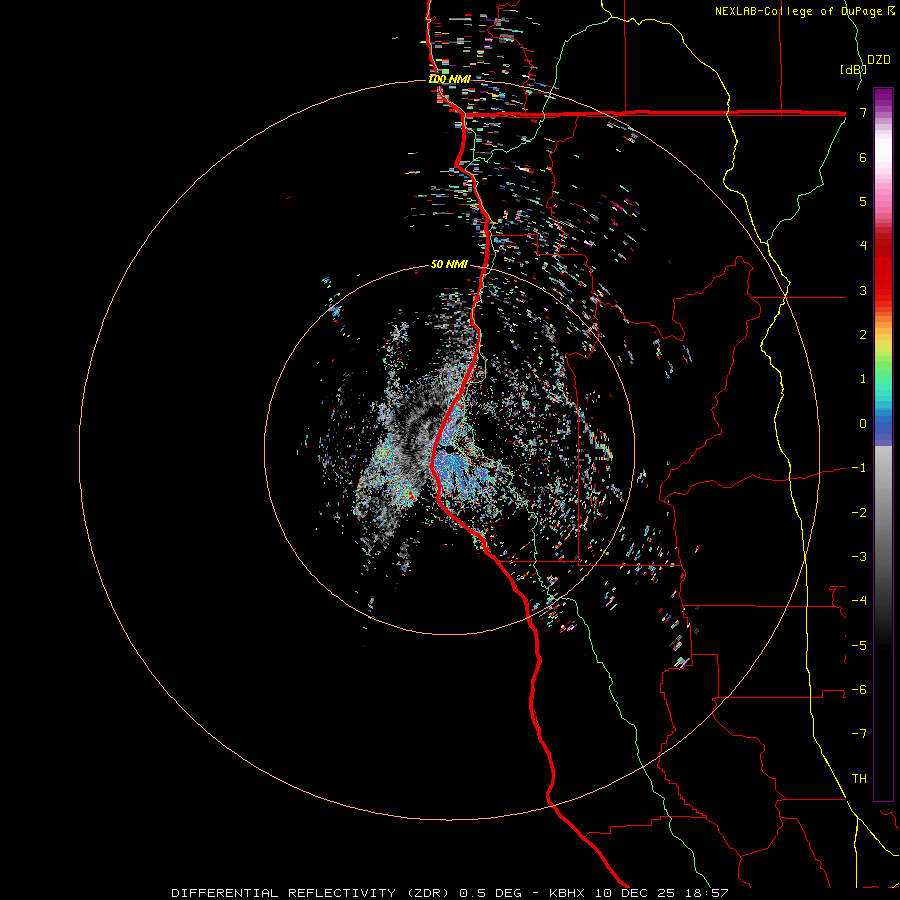Click the 100 NMI range ring label
The image size is (900, 900).
(x=449, y=79)
